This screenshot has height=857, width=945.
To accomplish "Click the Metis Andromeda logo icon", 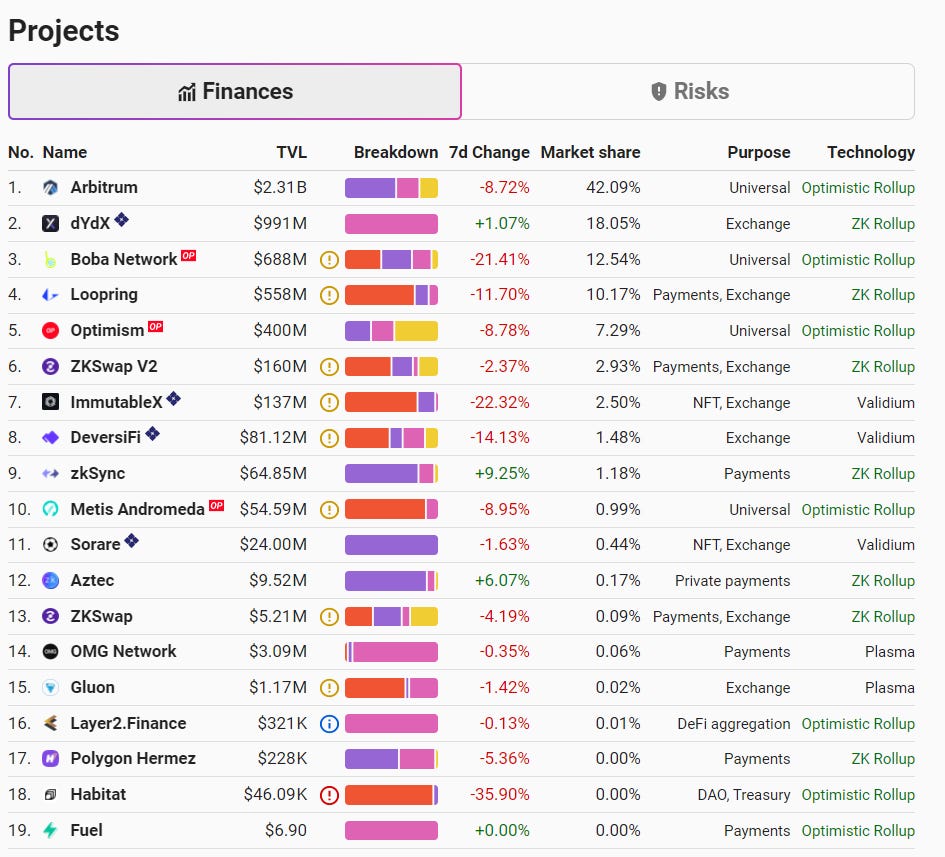I will point(51,509).
